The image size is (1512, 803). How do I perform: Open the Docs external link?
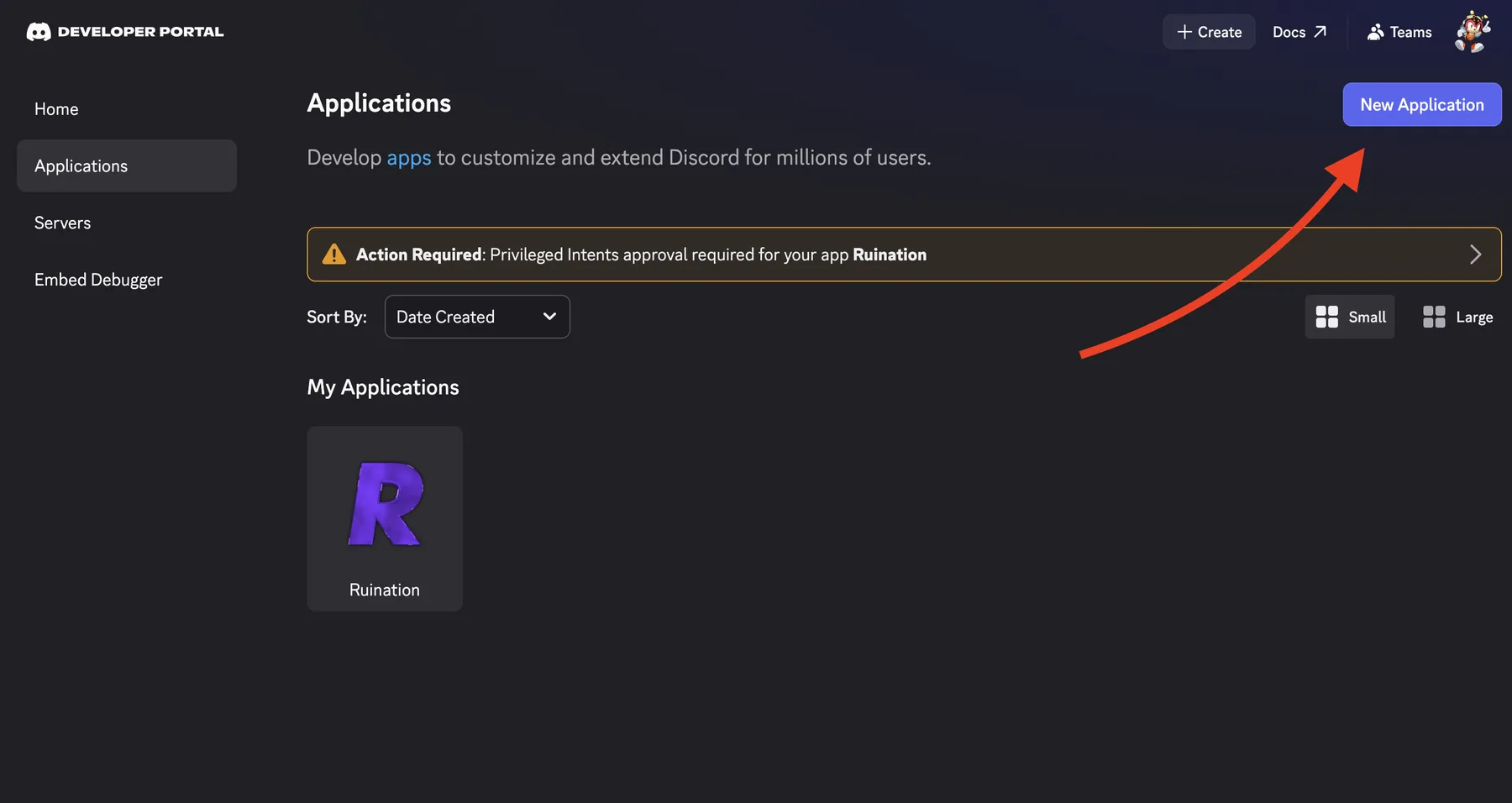pyautogui.click(x=1299, y=32)
